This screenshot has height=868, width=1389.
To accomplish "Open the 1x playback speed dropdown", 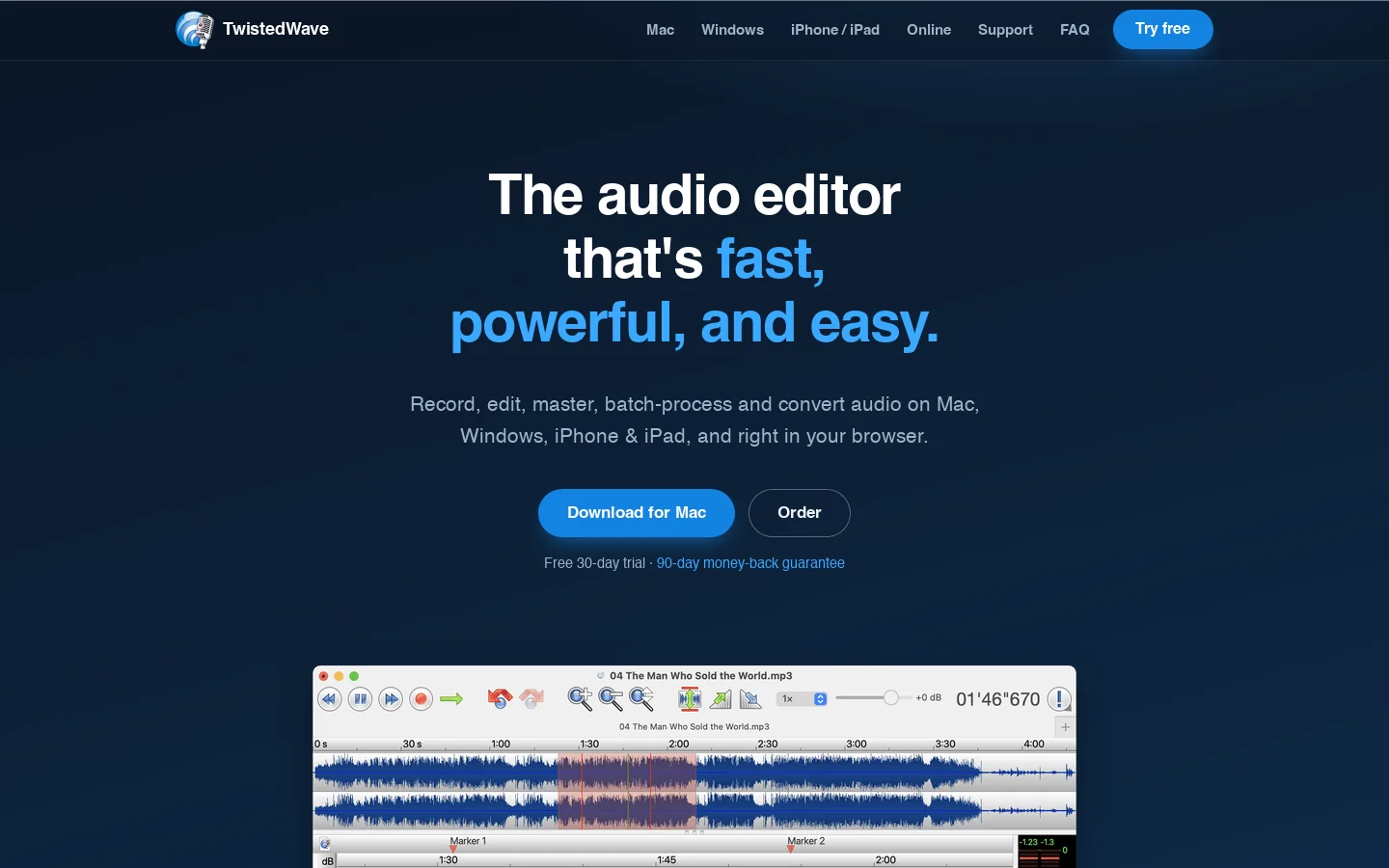I will point(803,699).
